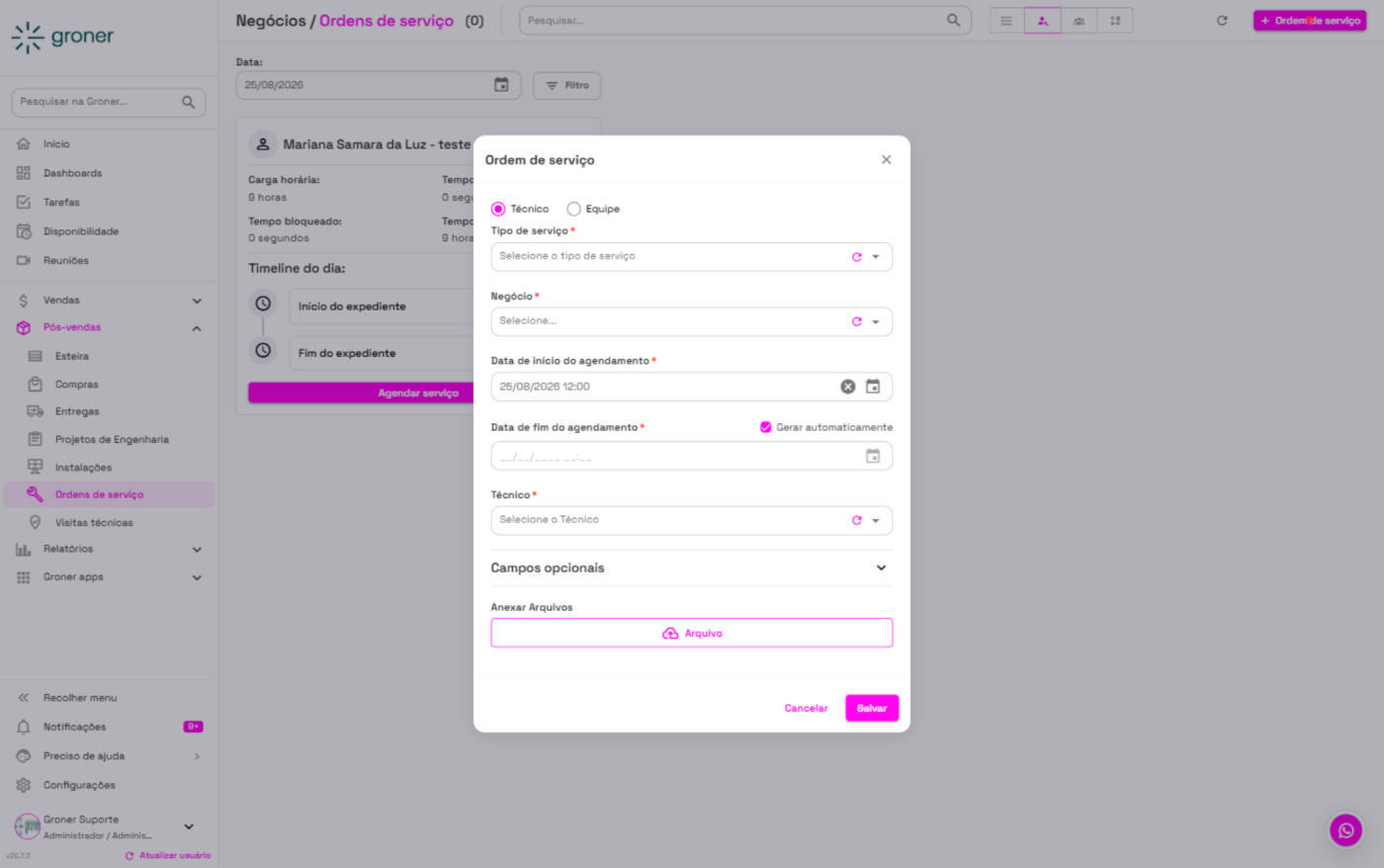
Task: Click the magnifier icon in top search bar
Action: click(x=953, y=20)
